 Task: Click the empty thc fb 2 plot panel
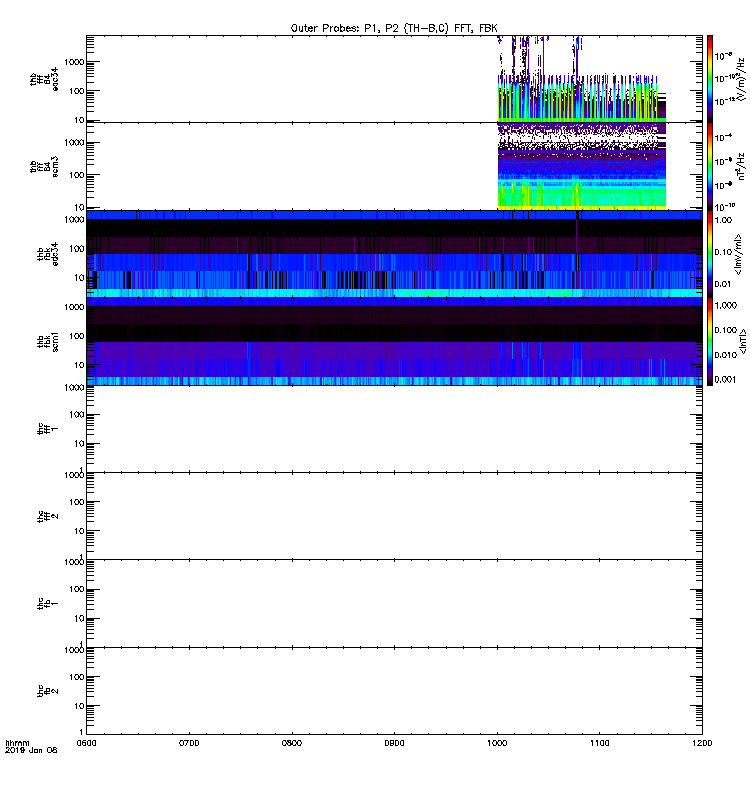coord(394,691)
